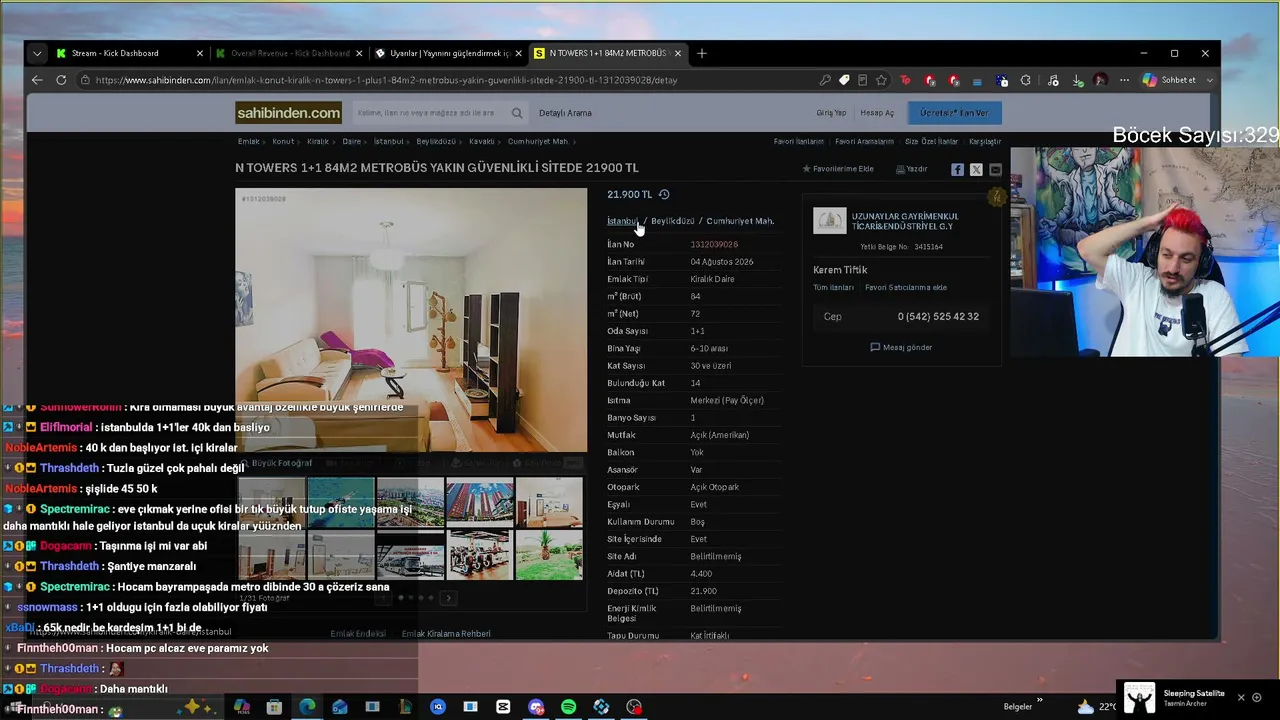Reload the sahibinden page
1280x720 pixels.
point(61,80)
